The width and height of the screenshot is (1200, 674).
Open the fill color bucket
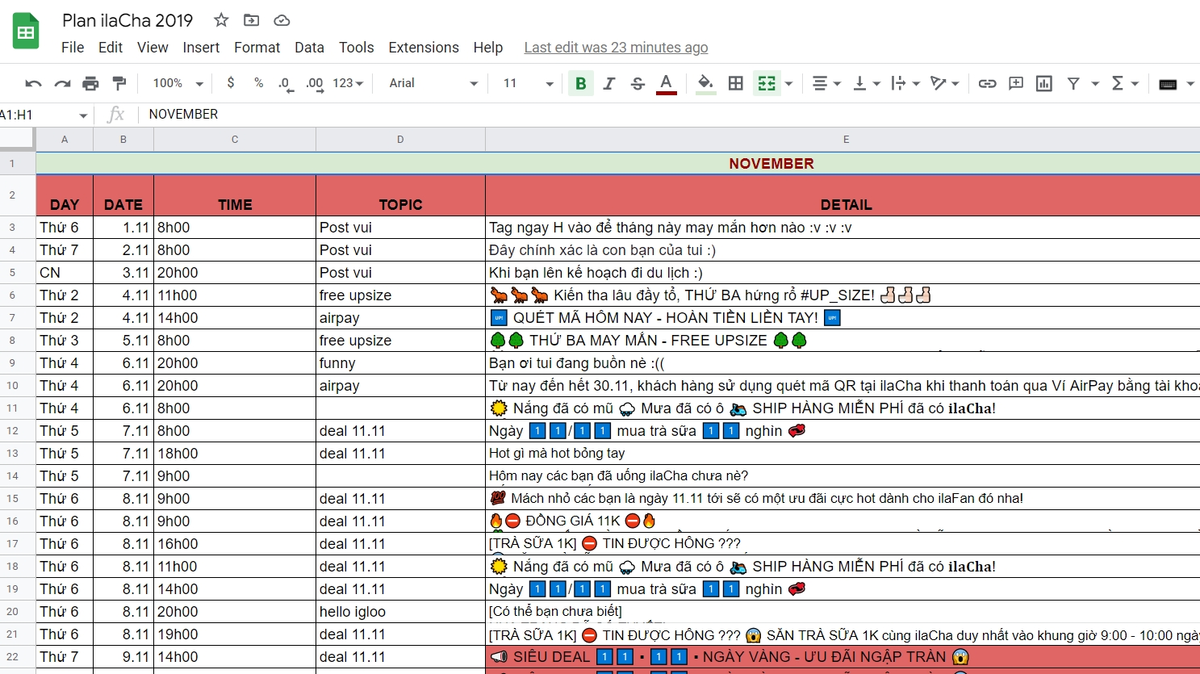pos(706,83)
